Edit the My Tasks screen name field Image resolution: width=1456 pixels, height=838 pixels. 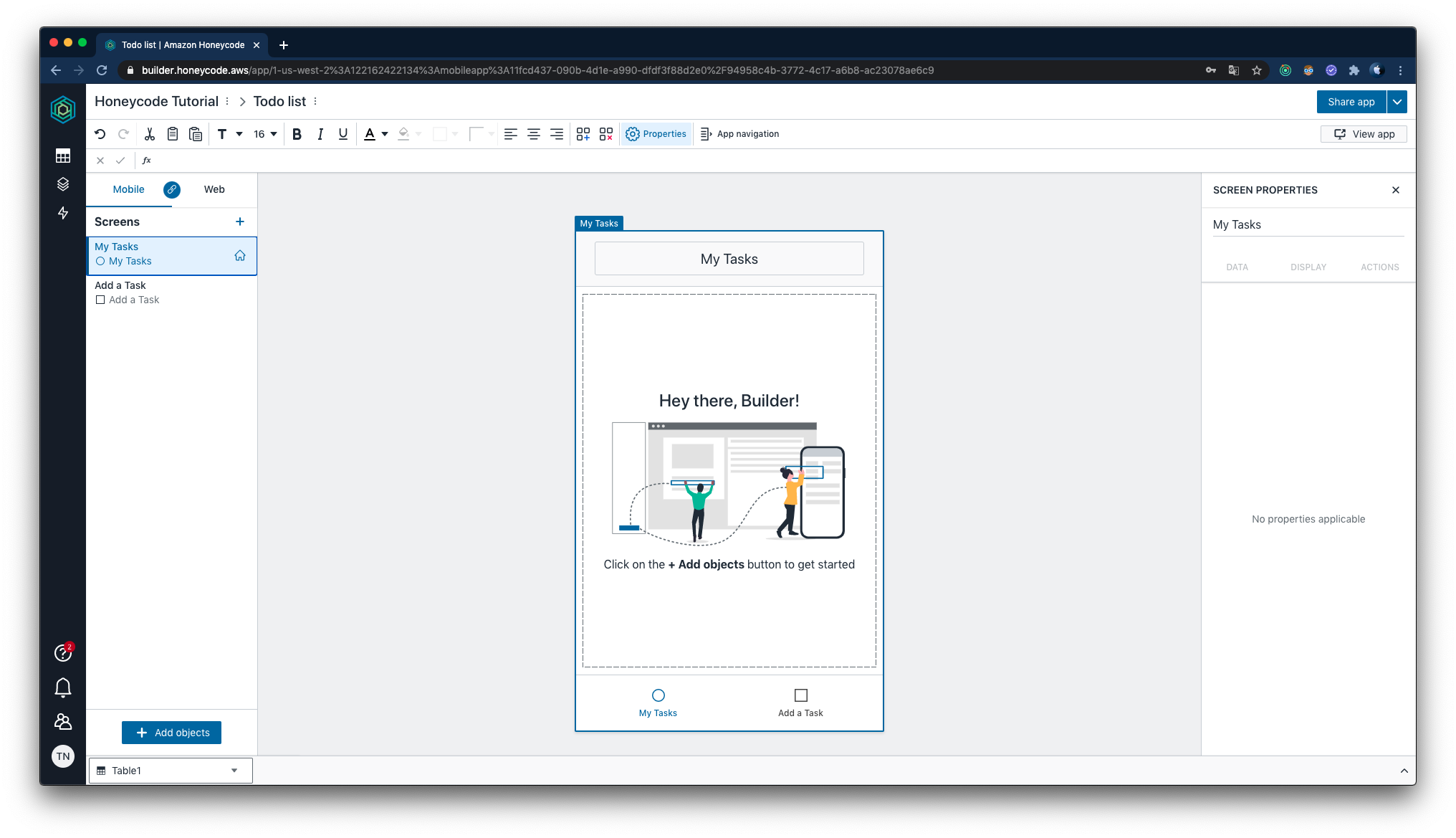[1308, 224]
